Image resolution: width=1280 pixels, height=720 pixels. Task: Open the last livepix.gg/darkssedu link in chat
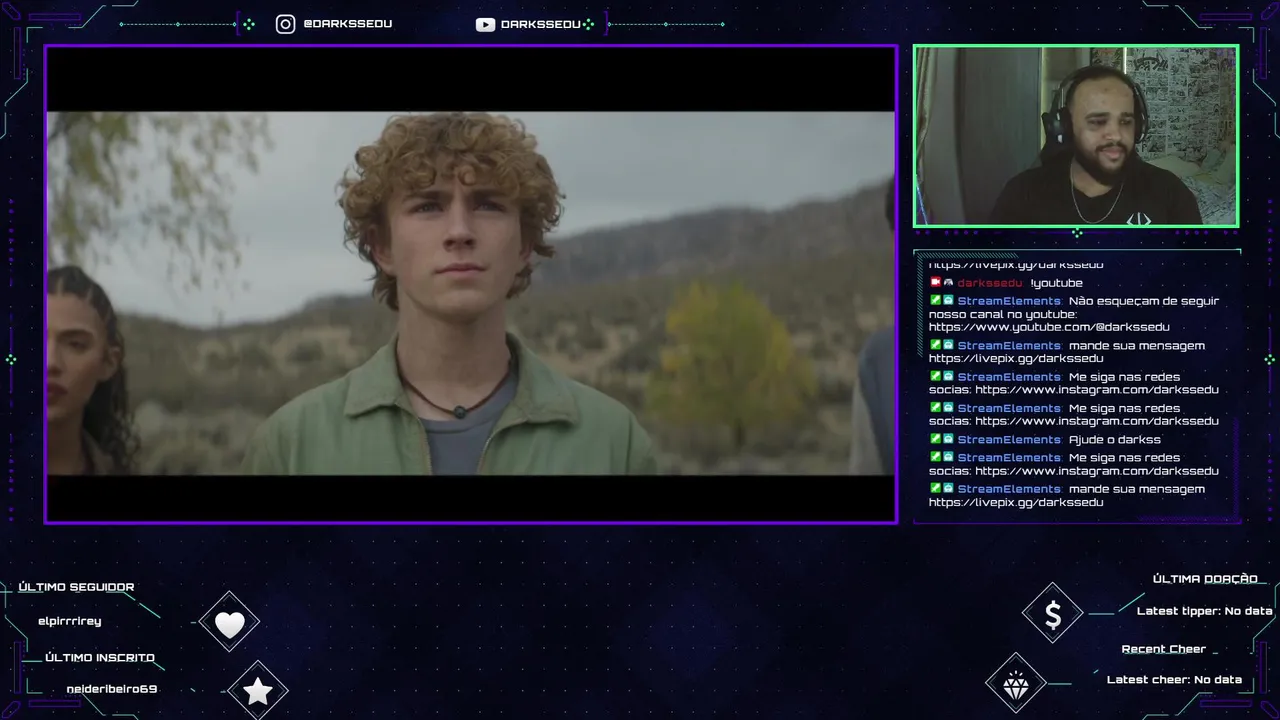[1016, 503]
